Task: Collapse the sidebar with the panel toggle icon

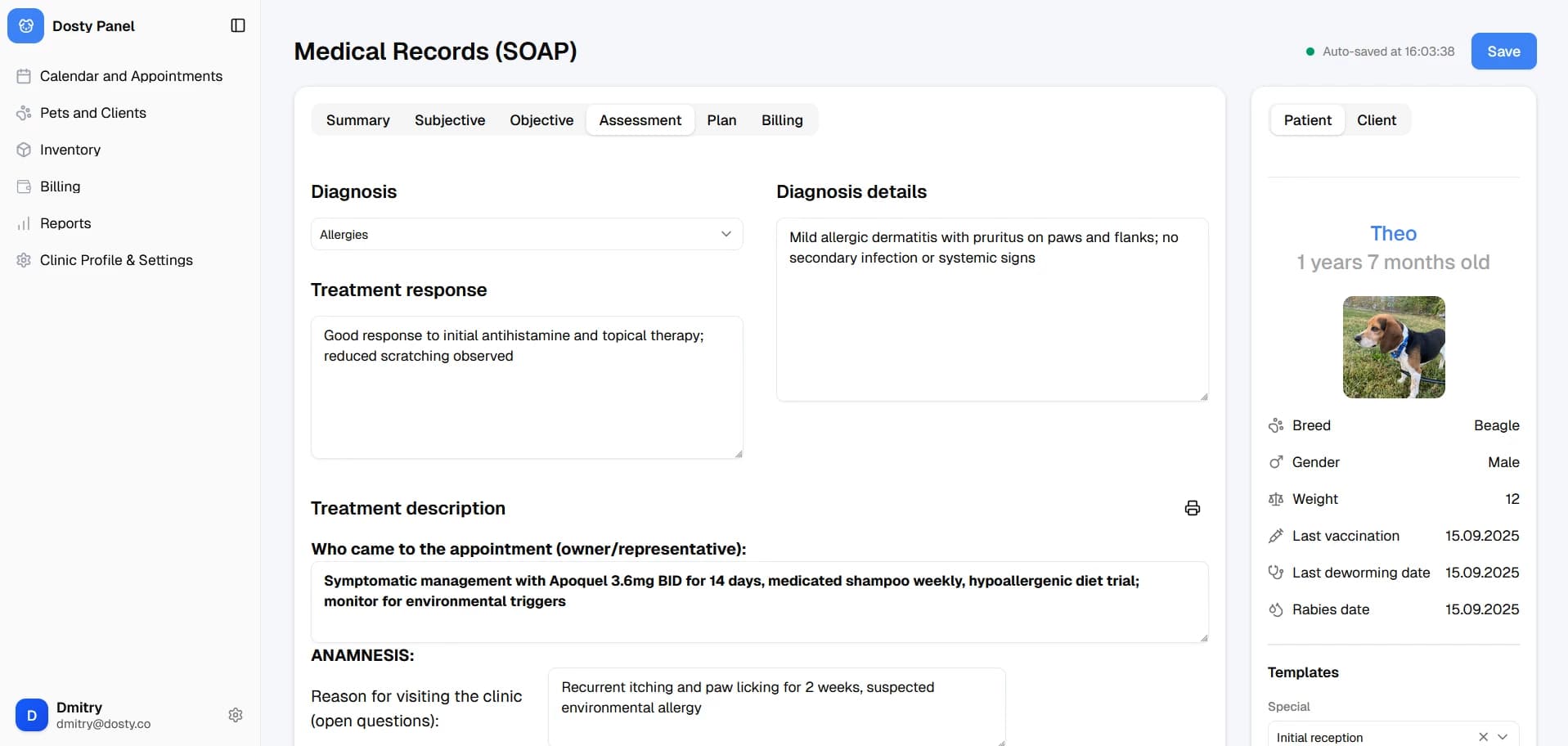Action: (x=238, y=26)
